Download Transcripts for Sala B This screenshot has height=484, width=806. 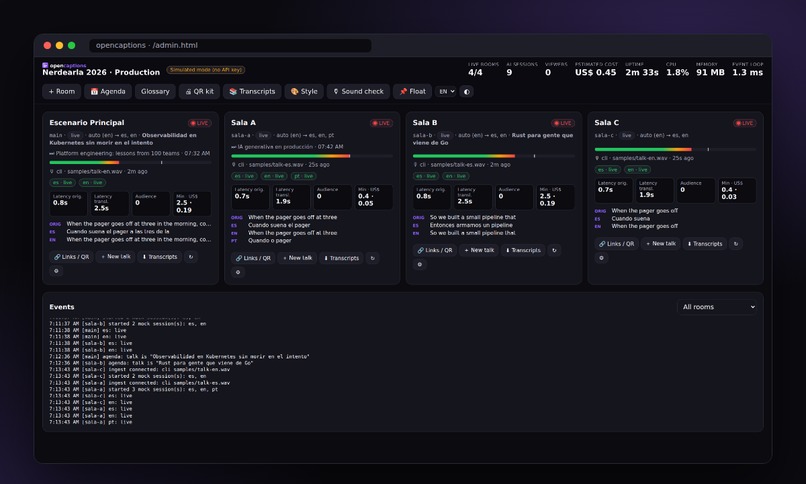[523, 250]
